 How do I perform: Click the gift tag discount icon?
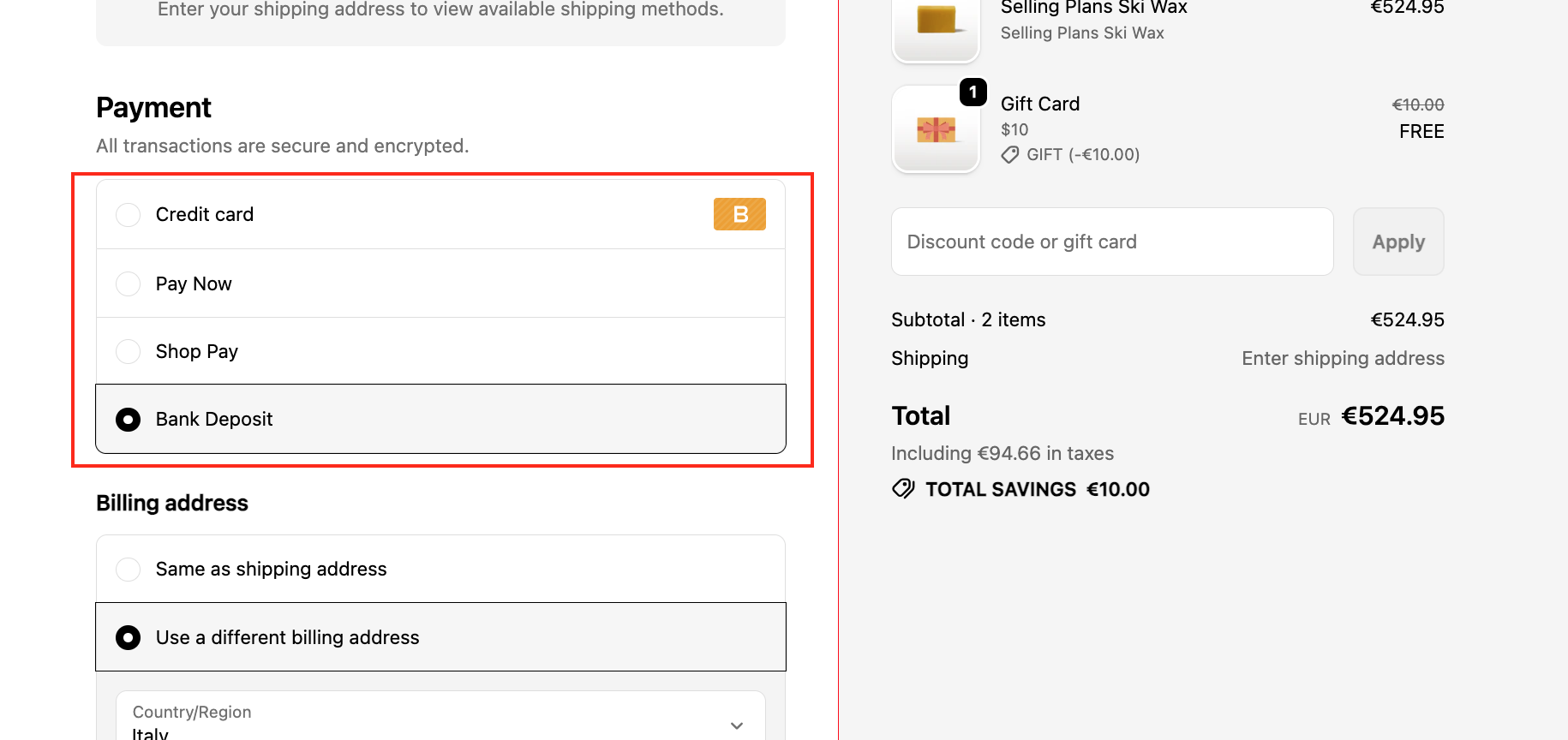point(1010,155)
